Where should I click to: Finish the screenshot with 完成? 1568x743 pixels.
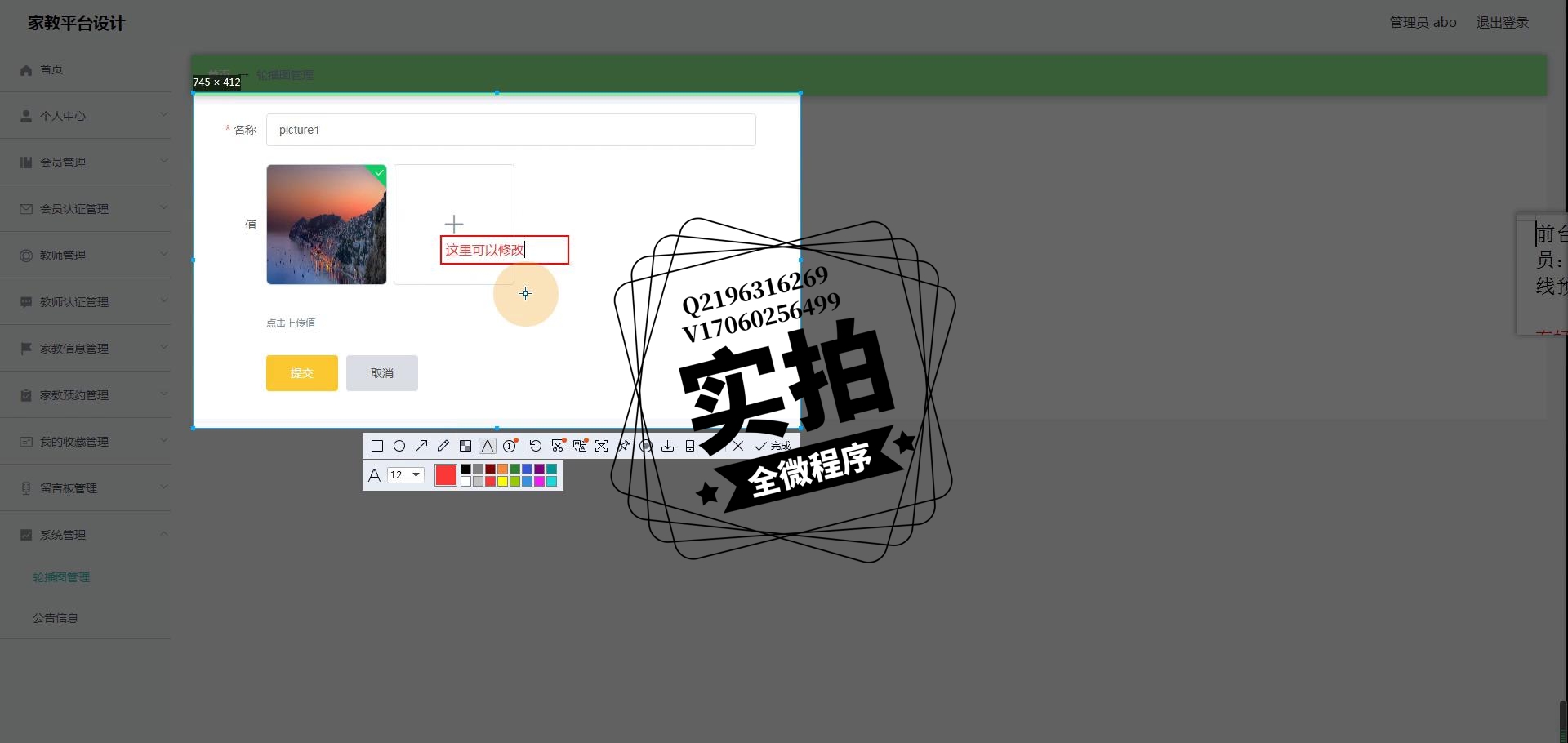coord(773,446)
